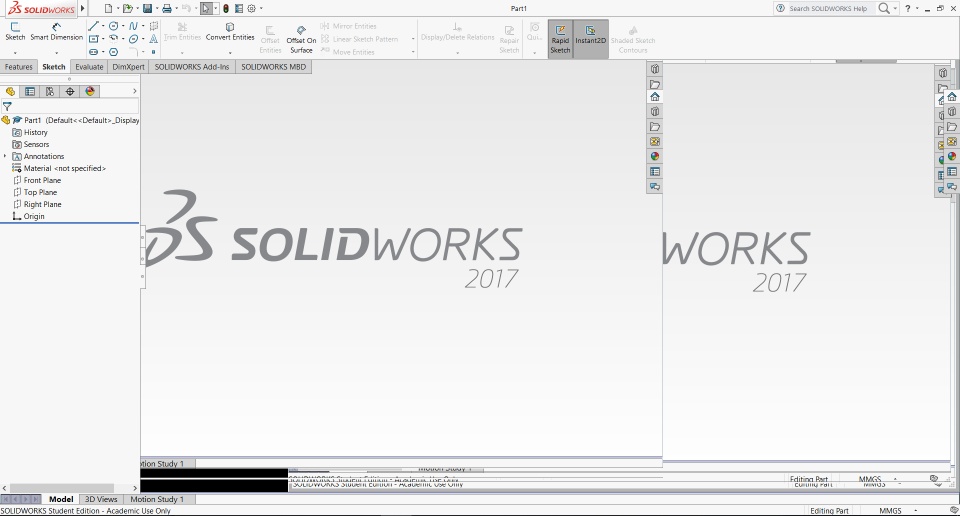The height and width of the screenshot is (516, 960).
Task: Open the New document dropdown arrow
Action: coord(118,9)
